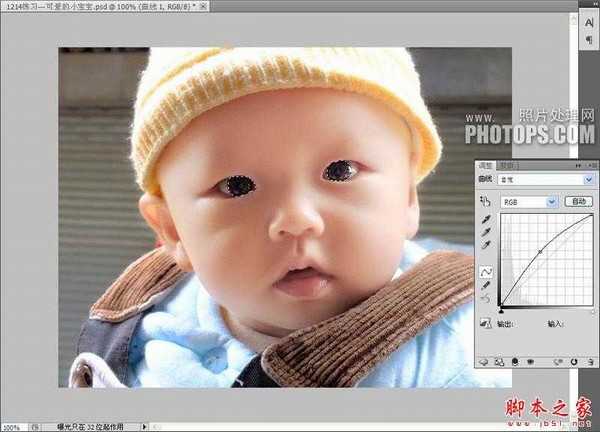600x432 pixels.
Task: Select the pencil draw curve mode
Action: point(486,285)
